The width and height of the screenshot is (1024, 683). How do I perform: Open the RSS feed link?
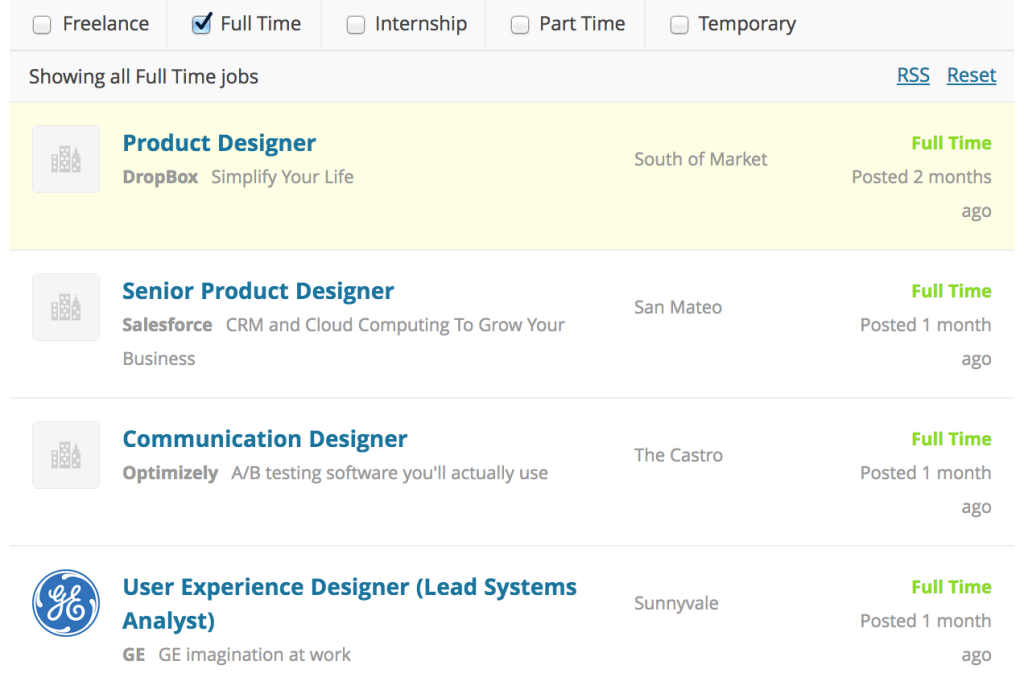[913, 75]
